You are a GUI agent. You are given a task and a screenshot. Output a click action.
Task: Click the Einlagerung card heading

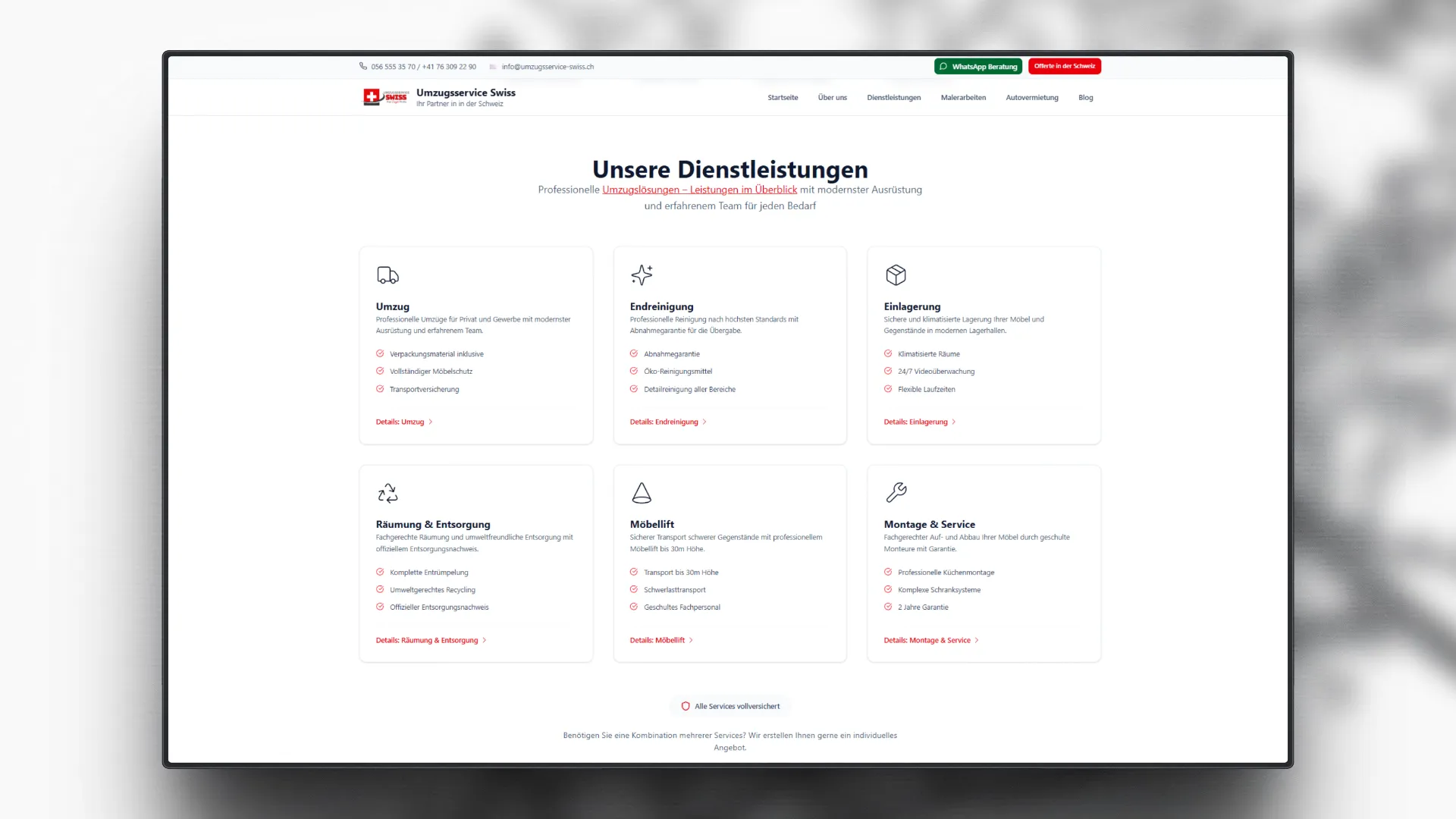point(912,306)
